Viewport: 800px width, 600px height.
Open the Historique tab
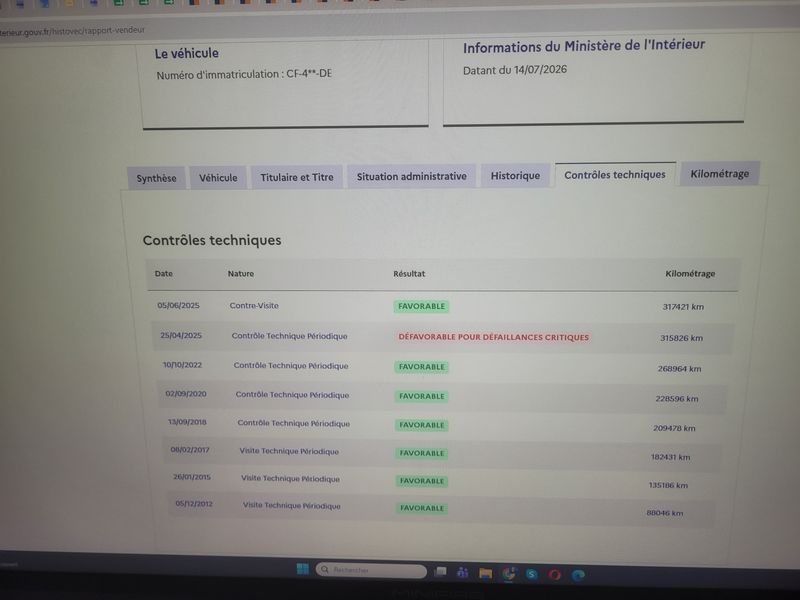[x=515, y=176]
